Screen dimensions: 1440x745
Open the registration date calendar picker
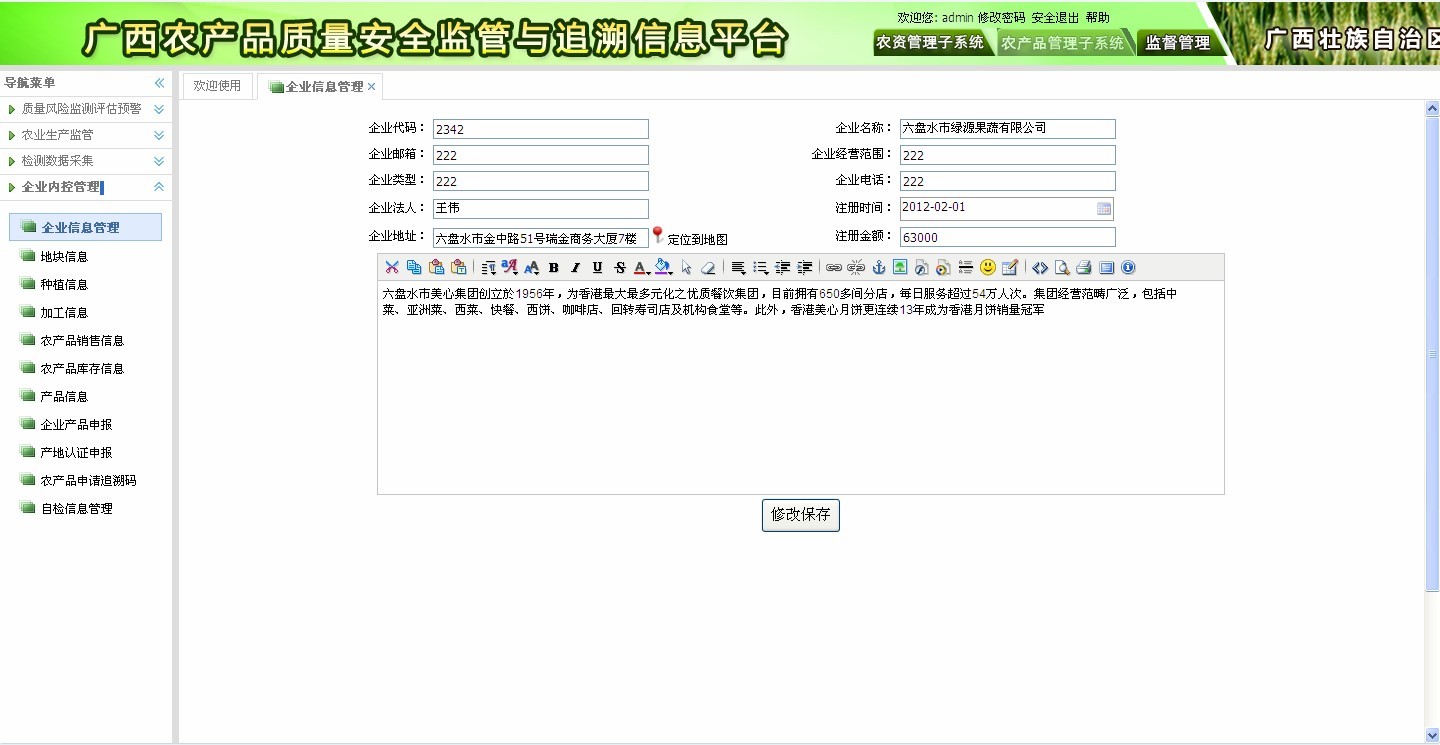[x=1104, y=208]
